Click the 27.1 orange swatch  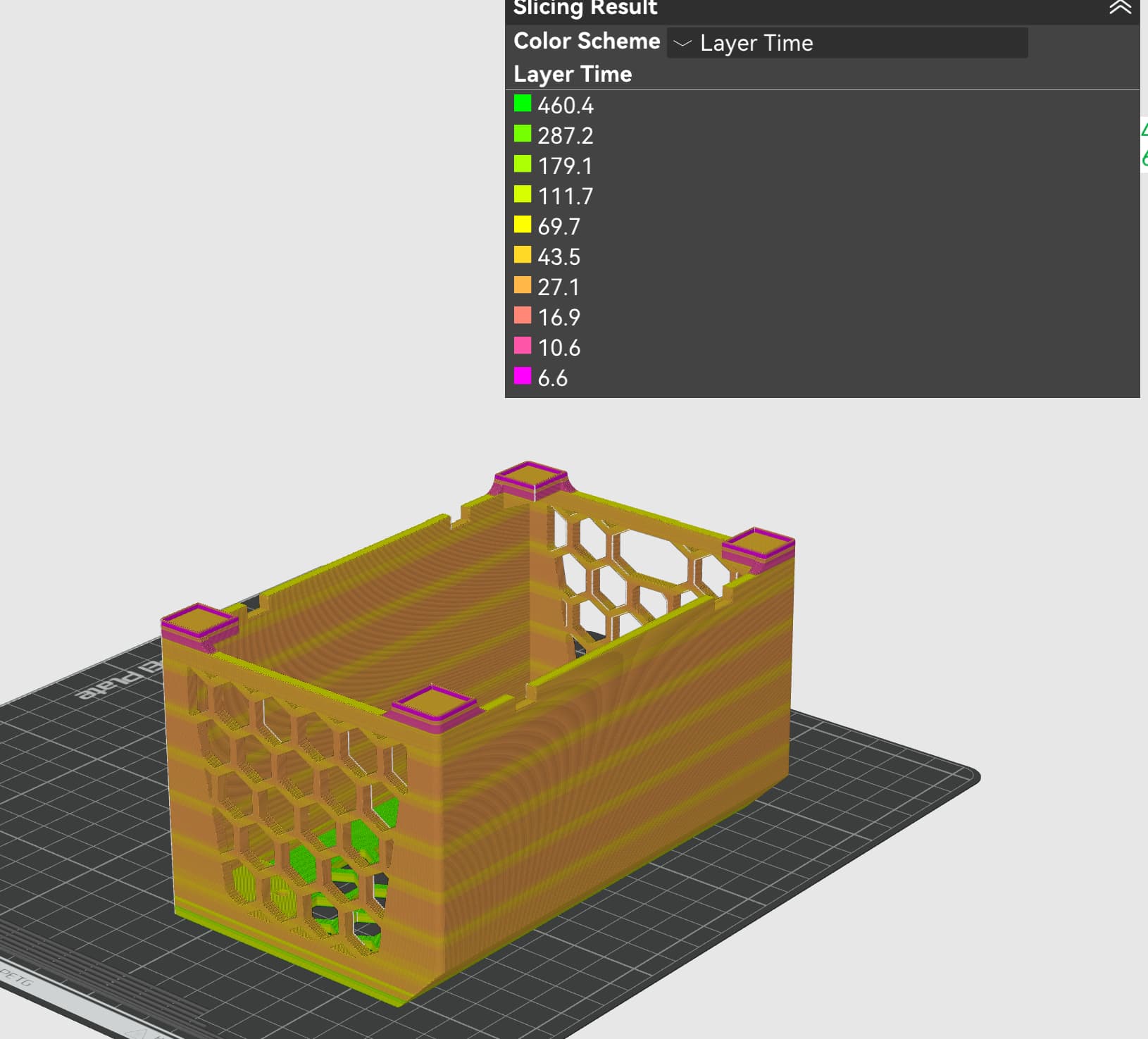[523, 285]
